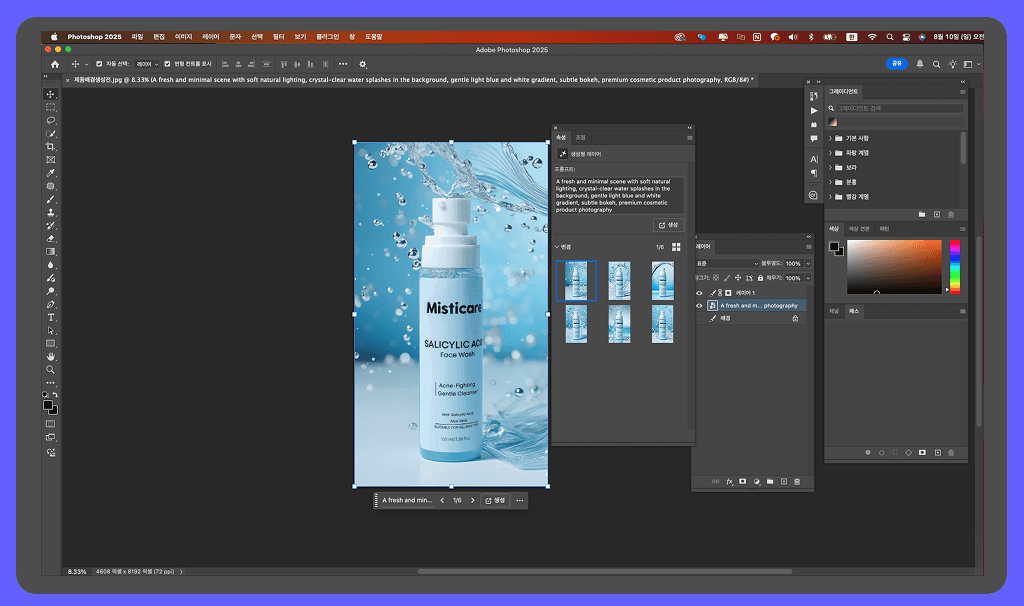The width and height of the screenshot is (1024, 606).
Task: Open the 플러그인 (Plugins) menu
Action: tap(328, 37)
